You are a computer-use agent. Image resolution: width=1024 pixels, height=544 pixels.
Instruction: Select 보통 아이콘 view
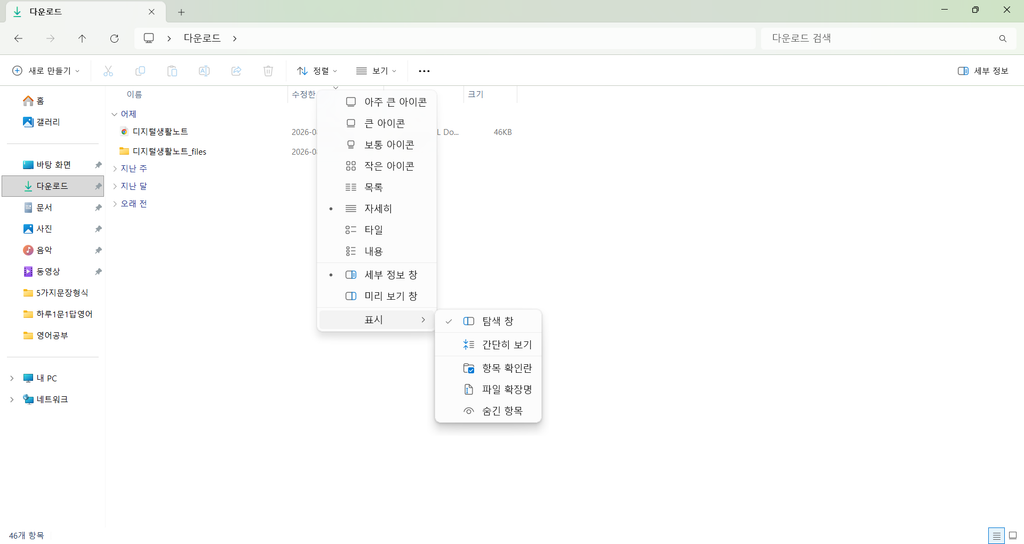[377, 144]
